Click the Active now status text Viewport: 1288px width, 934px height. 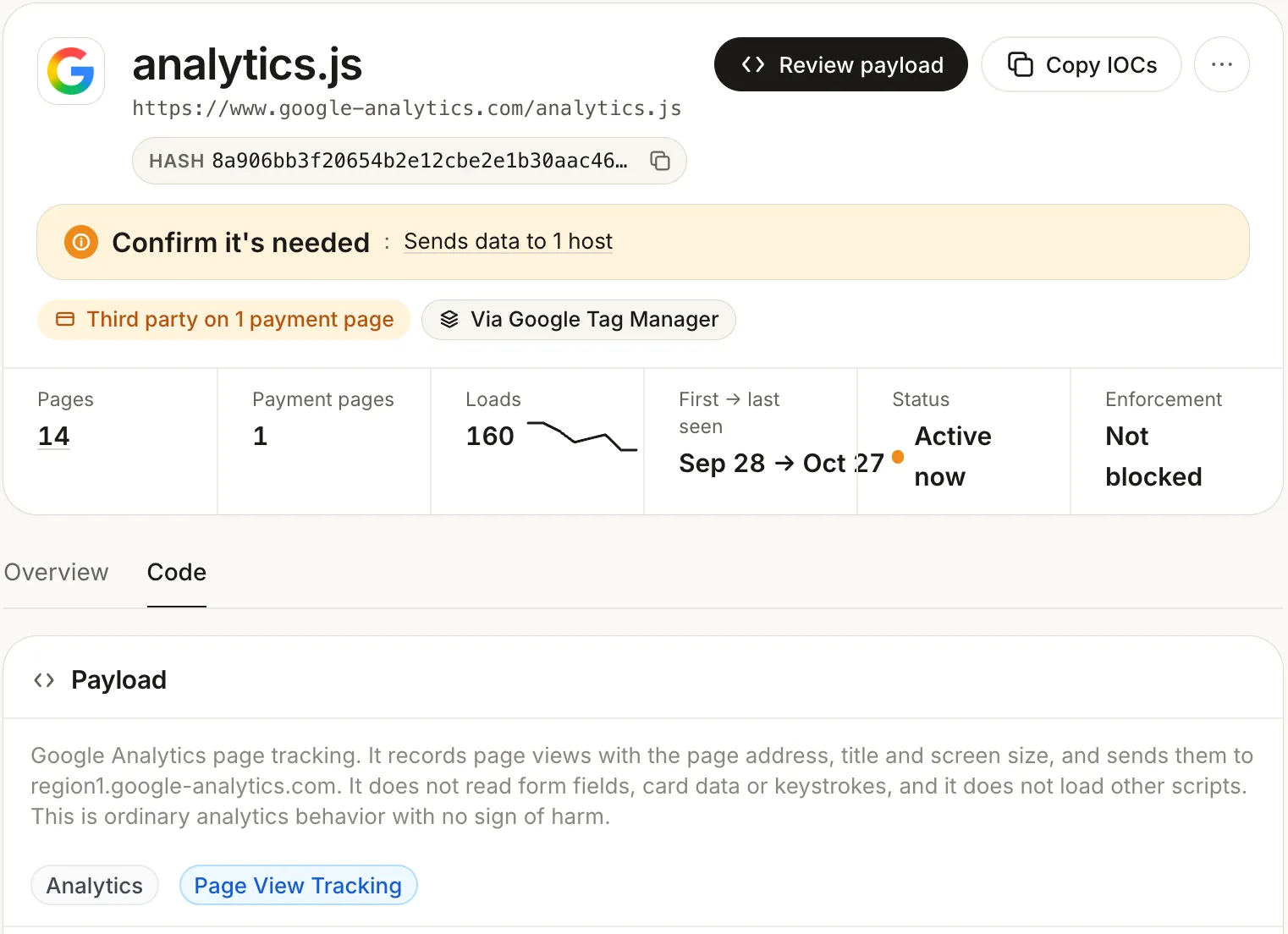coord(953,456)
